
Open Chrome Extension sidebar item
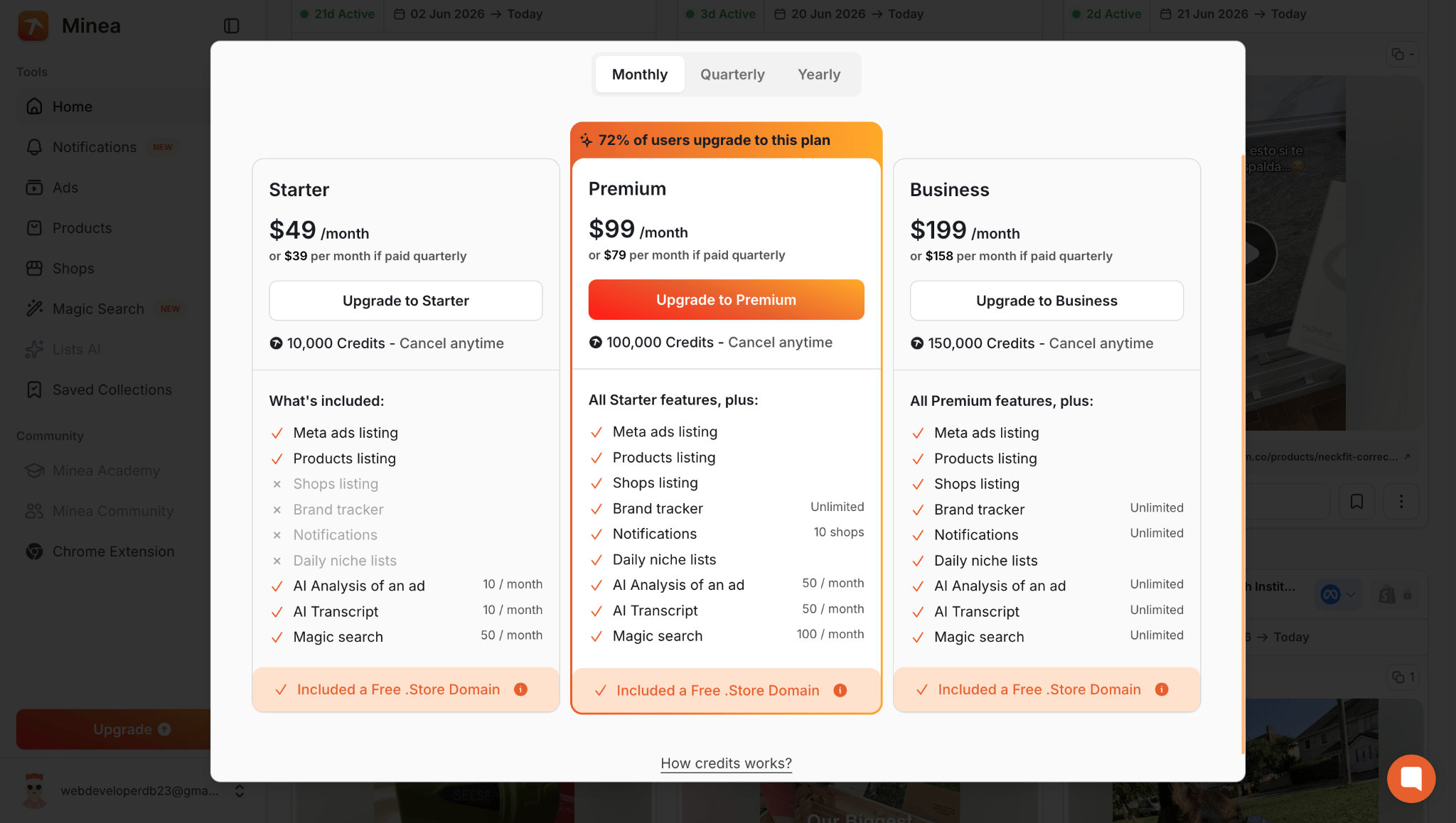tap(114, 552)
